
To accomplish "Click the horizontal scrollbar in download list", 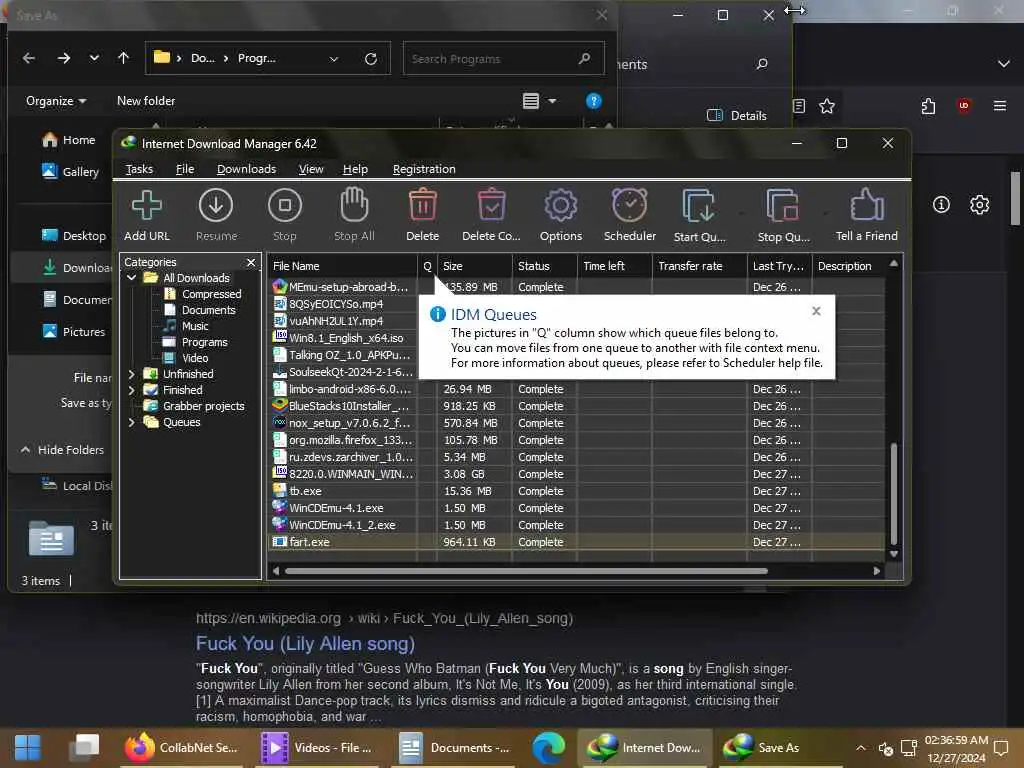I will 526,571.
